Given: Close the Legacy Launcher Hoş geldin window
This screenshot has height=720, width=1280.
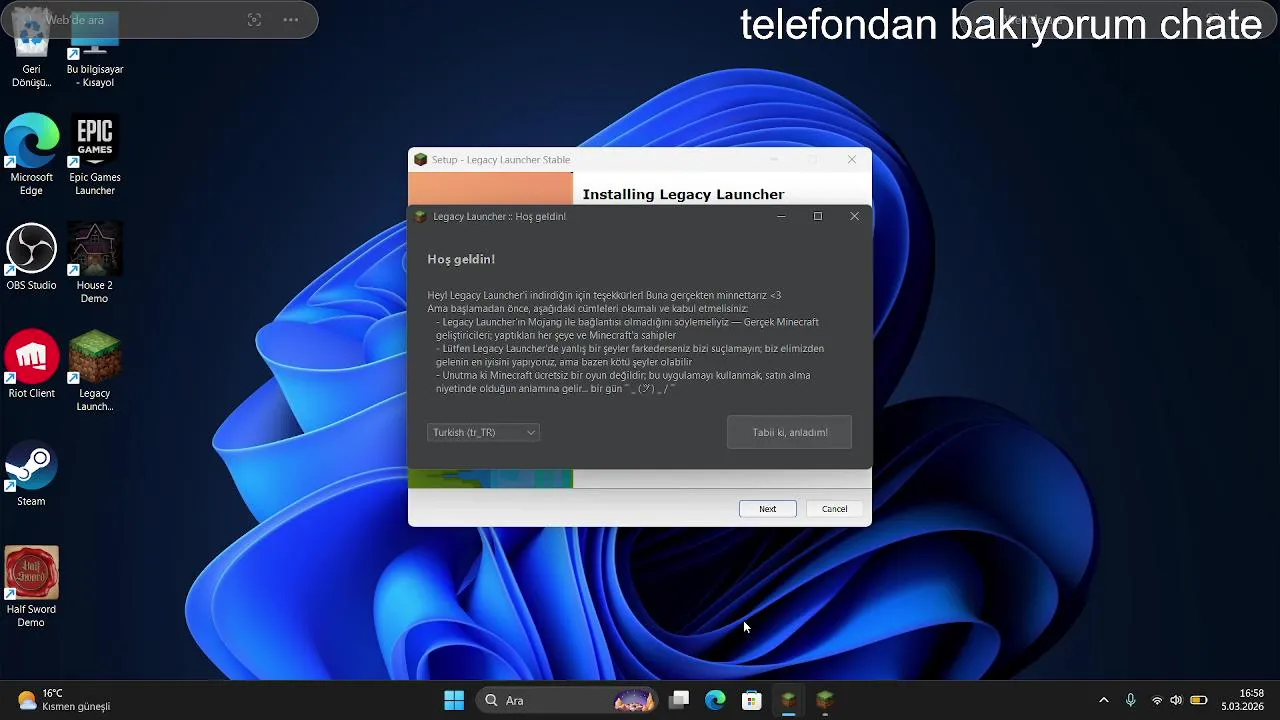Looking at the screenshot, I should 854,216.
